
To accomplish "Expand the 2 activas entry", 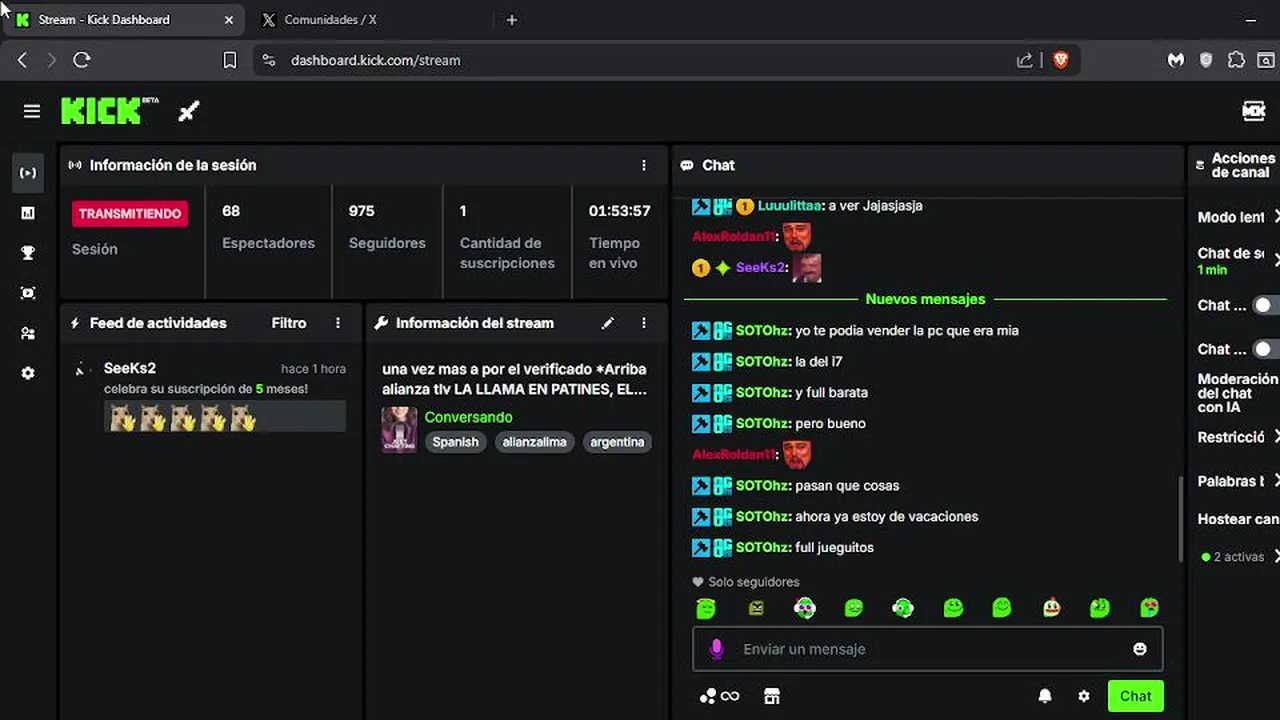I will (x=1275, y=557).
